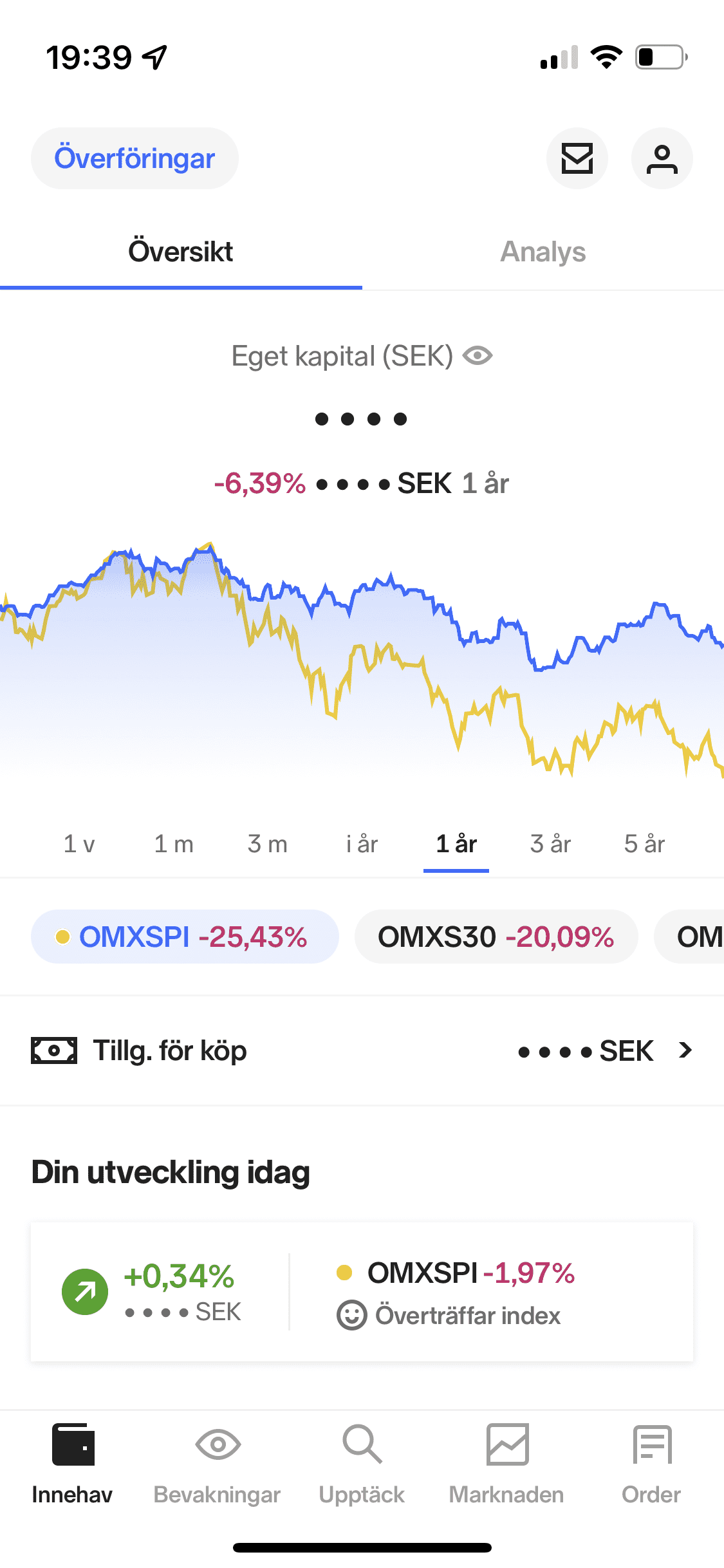Toggle visibility eye beside Eget kapital
The image size is (724, 1568).
coord(478,355)
